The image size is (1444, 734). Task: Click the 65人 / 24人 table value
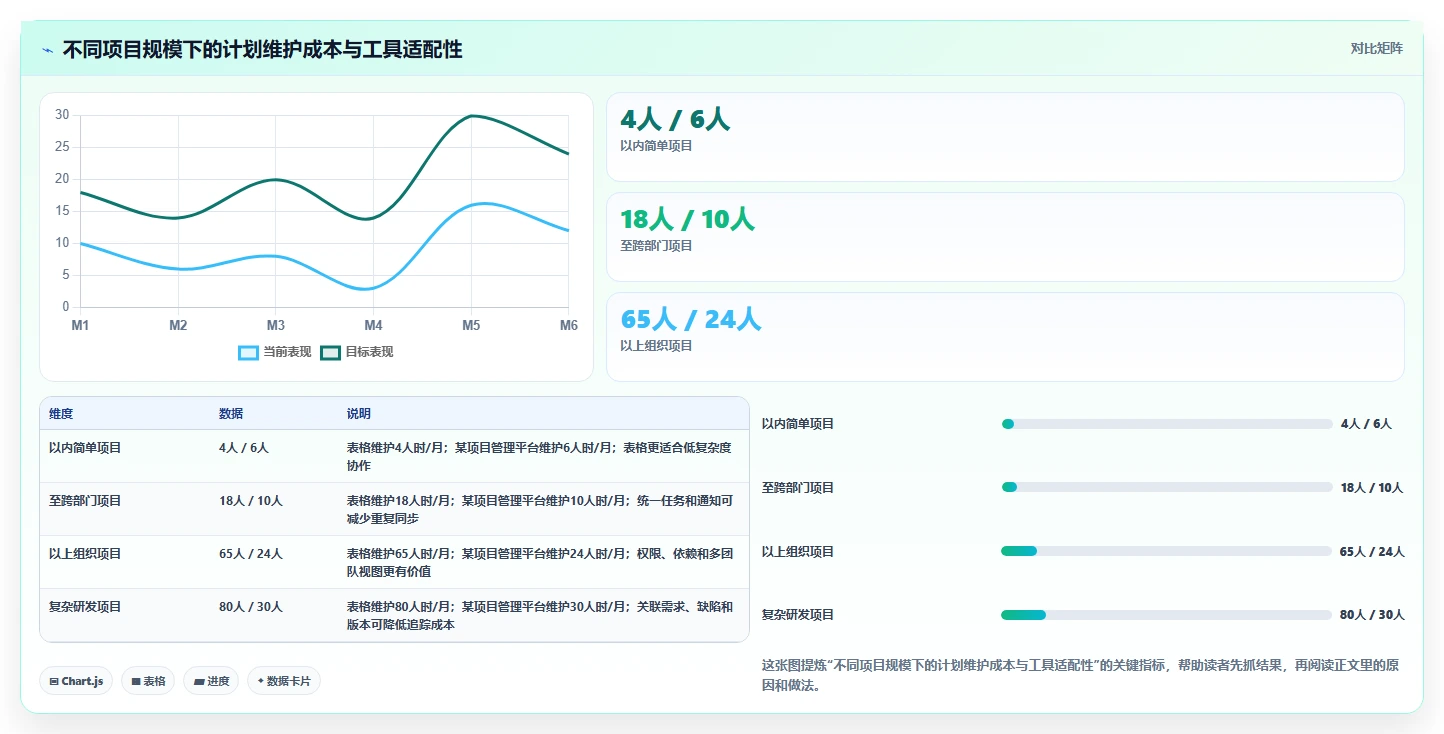coord(251,554)
